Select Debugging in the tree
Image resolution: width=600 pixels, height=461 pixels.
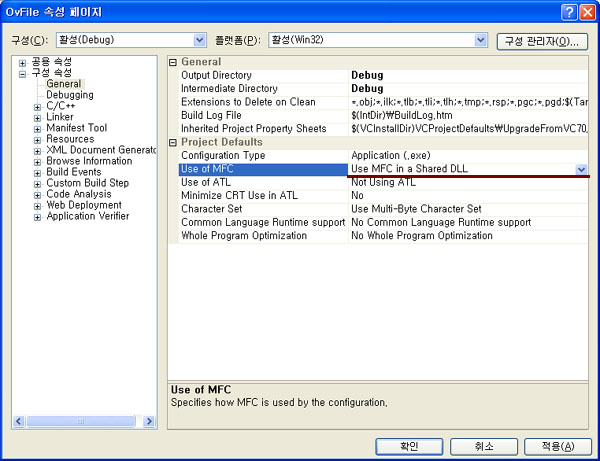pyautogui.click(x=69, y=95)
